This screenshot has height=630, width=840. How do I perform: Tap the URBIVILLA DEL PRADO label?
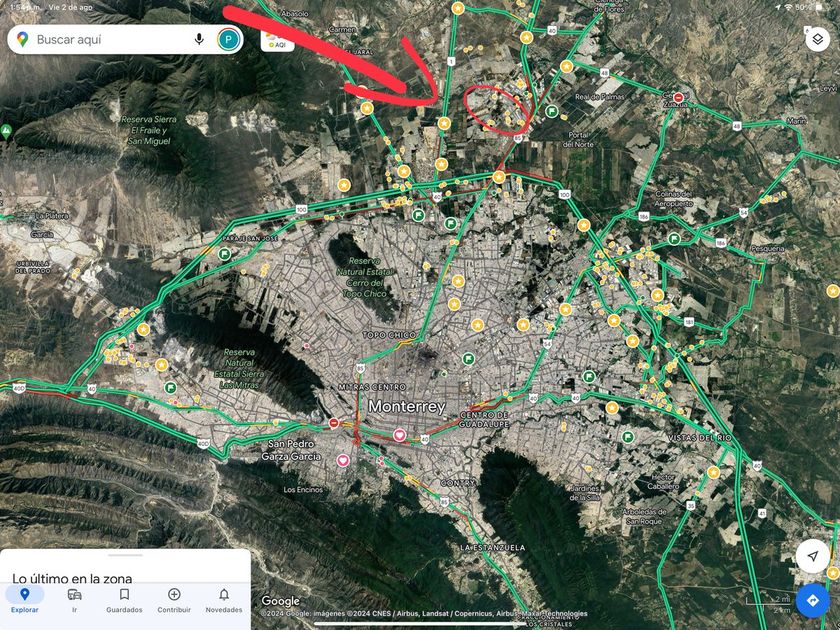[x=33, y=267]
